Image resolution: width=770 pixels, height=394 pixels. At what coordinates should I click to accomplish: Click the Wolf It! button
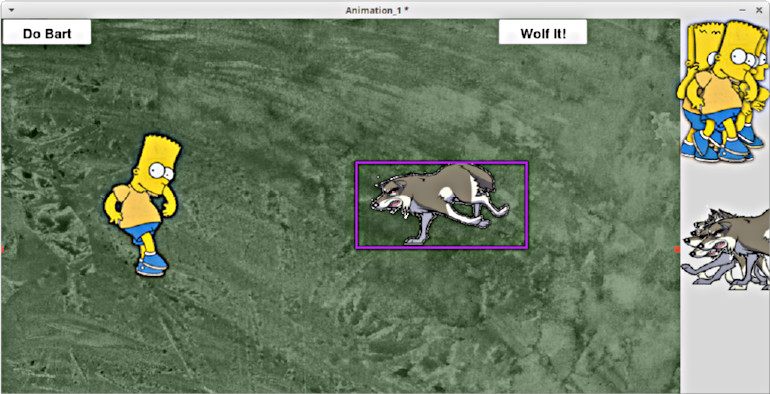pos(543,32)
